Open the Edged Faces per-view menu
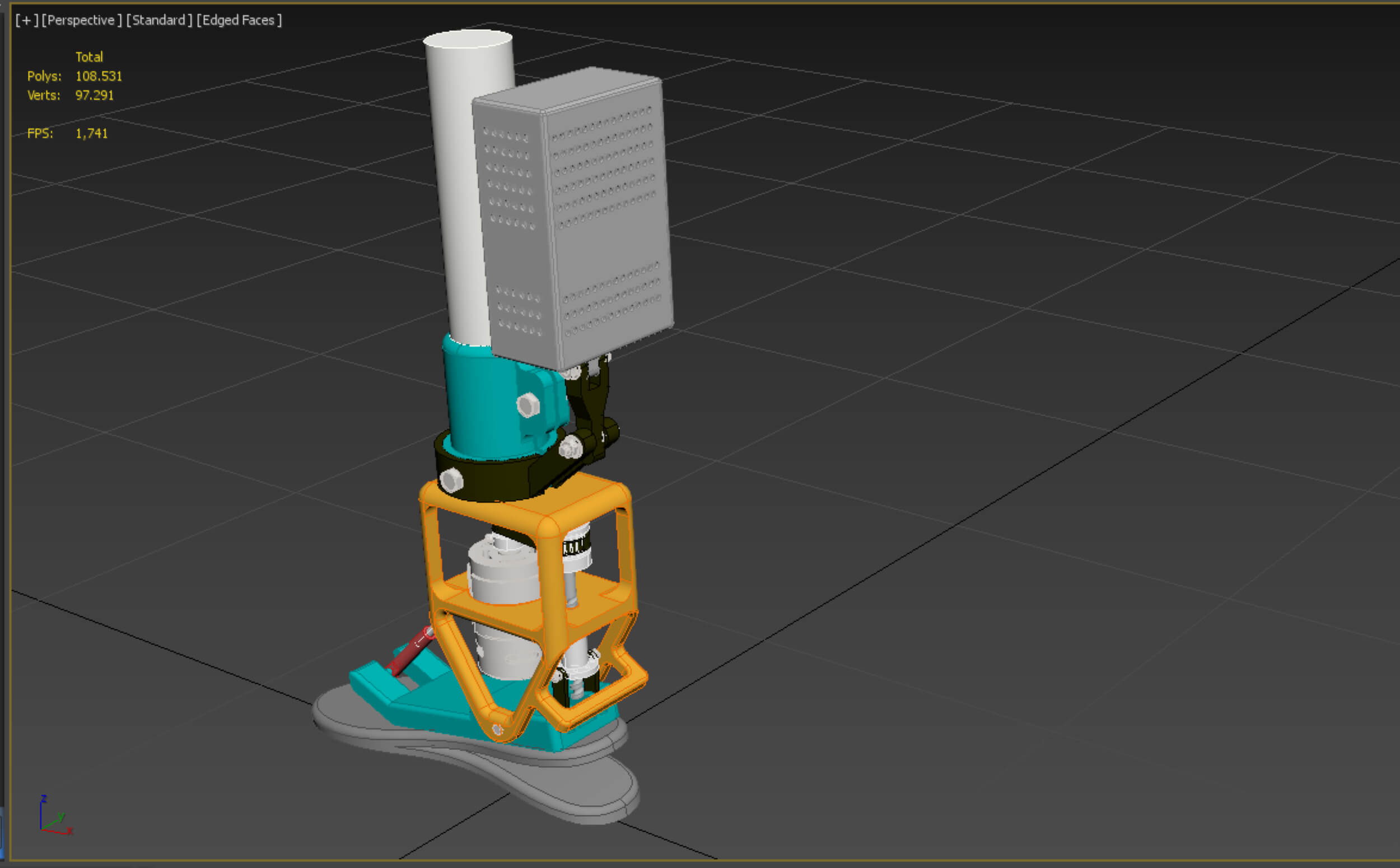 [239, 20]
